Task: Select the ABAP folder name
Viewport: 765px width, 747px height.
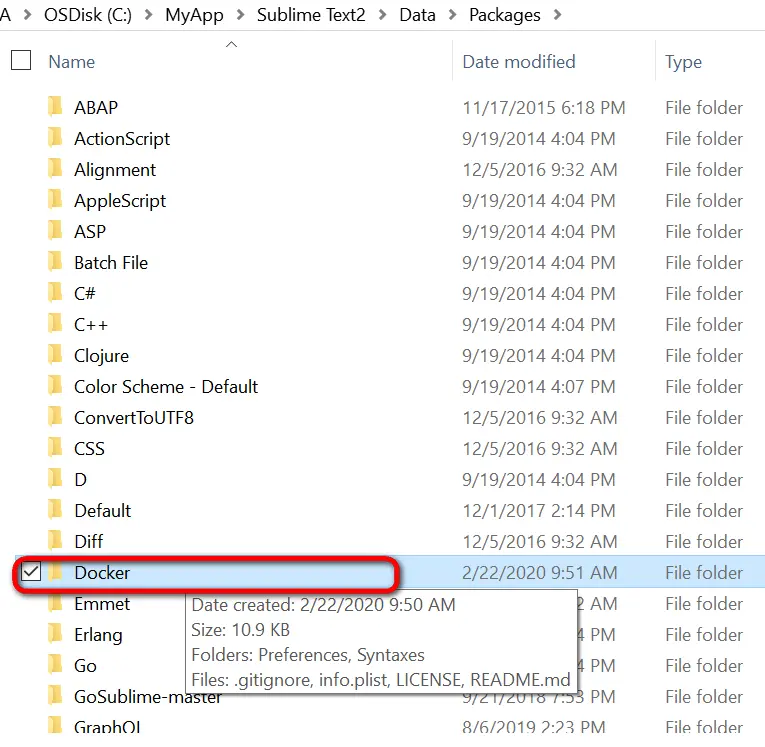Action: point(96,107)
